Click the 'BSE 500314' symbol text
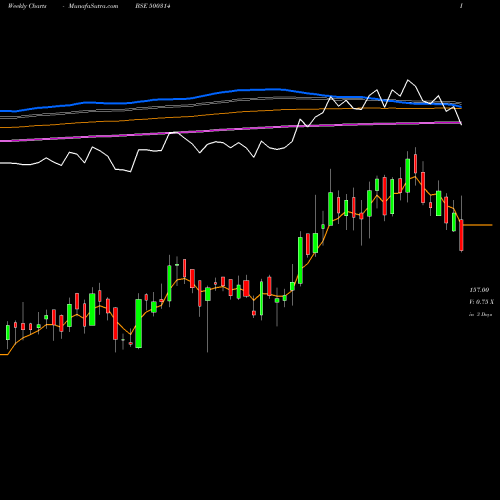The width and height of the screenshot is (500, 500). coord(153,6)
